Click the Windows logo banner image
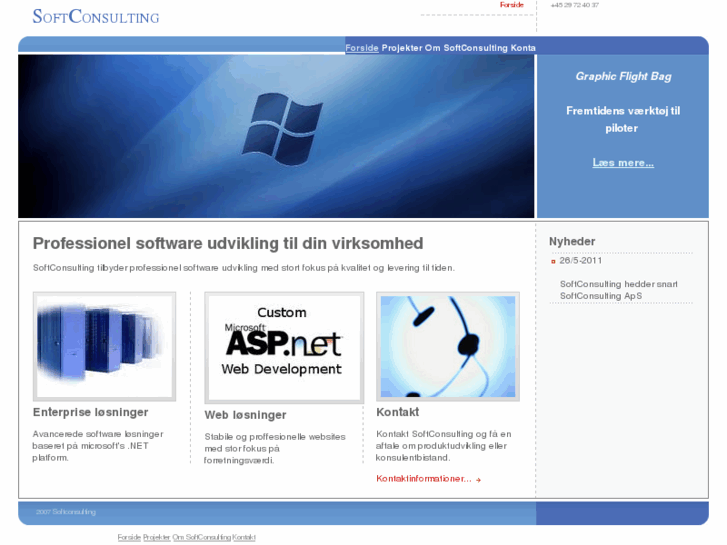The width and height of the screenshot is (727, 545). click(276, 136)
